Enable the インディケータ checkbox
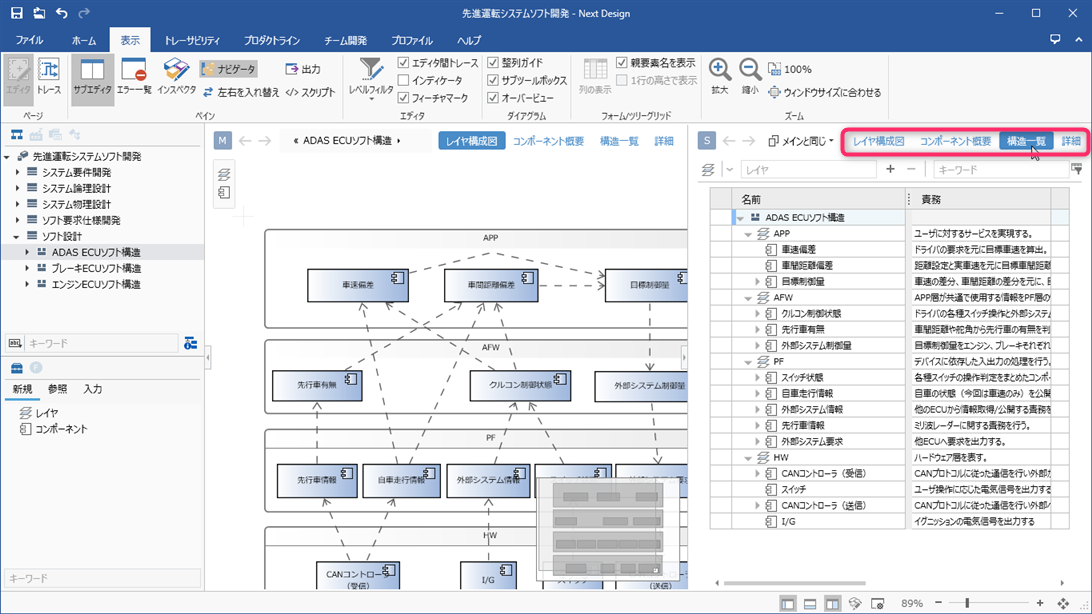 coord(404,80)
